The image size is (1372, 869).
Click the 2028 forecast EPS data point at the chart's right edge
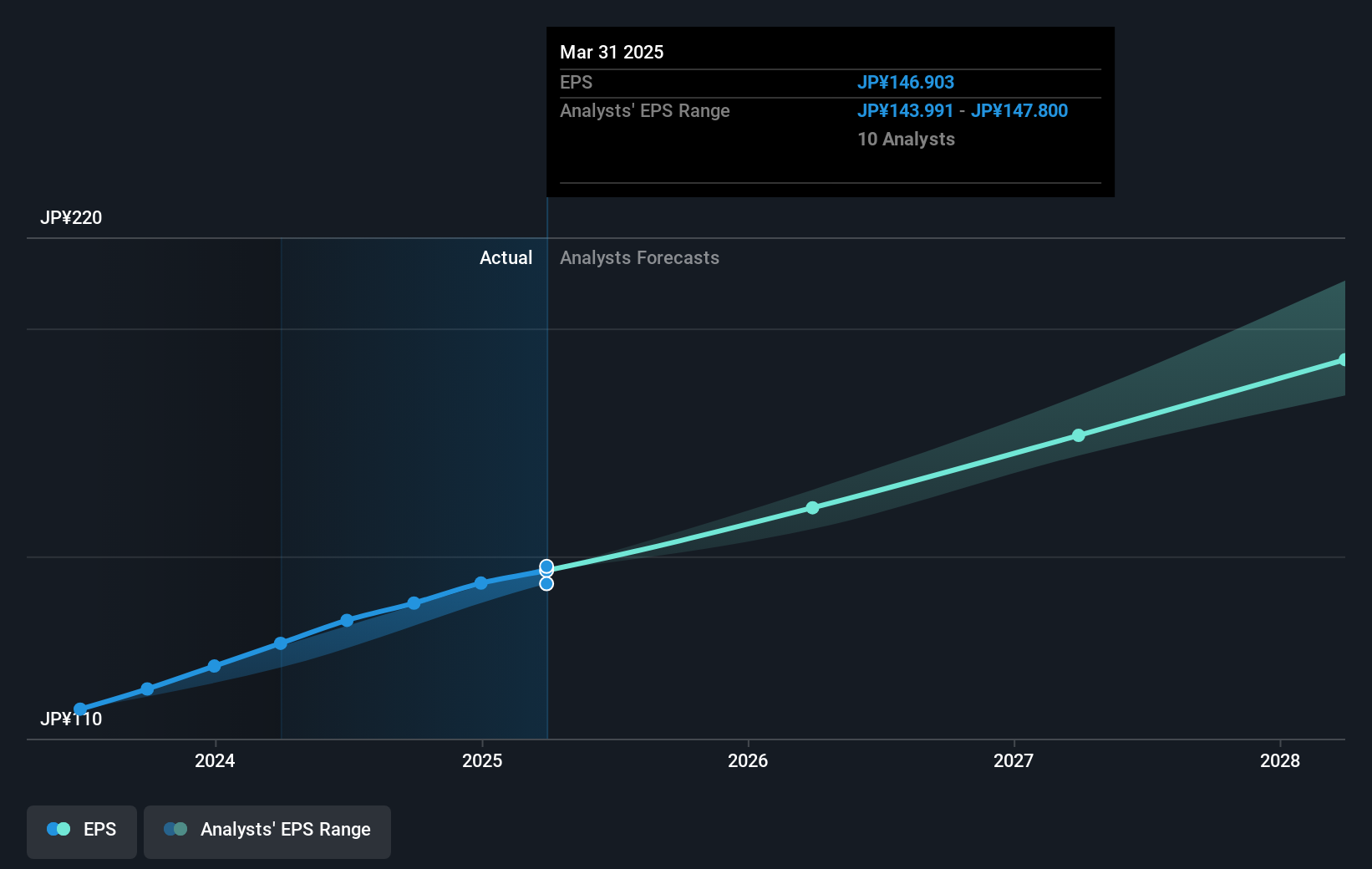coord(1344,360)
